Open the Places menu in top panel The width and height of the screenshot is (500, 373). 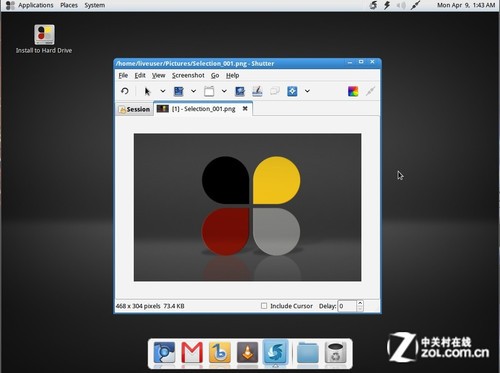coord(69,5)
